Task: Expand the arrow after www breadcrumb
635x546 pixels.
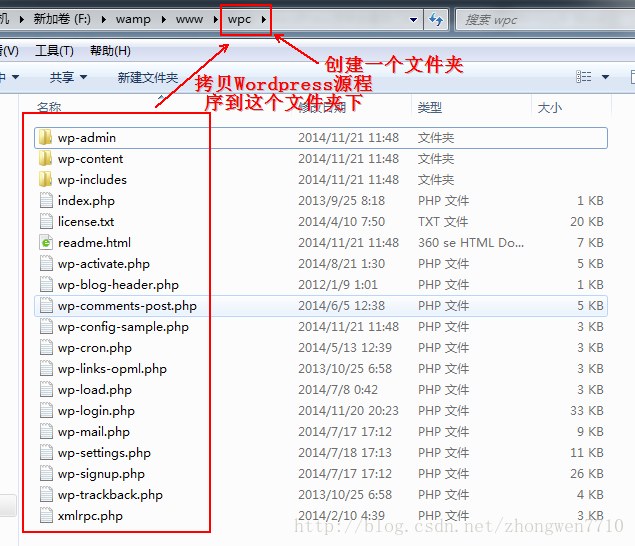Action: [x=215, y=19]
